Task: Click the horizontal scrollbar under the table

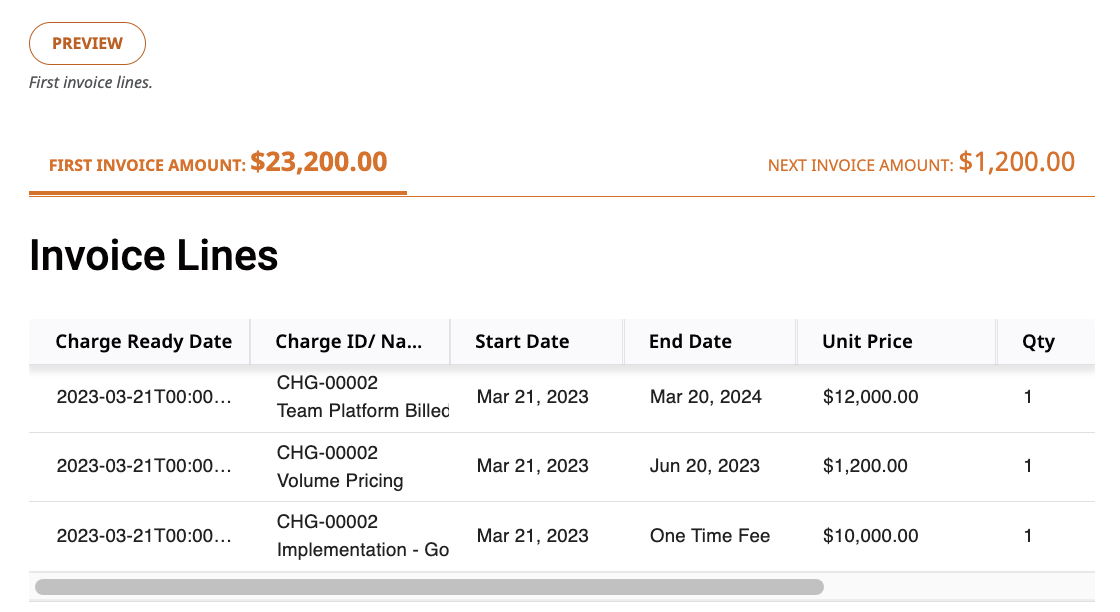Action: tap(429, 587)
